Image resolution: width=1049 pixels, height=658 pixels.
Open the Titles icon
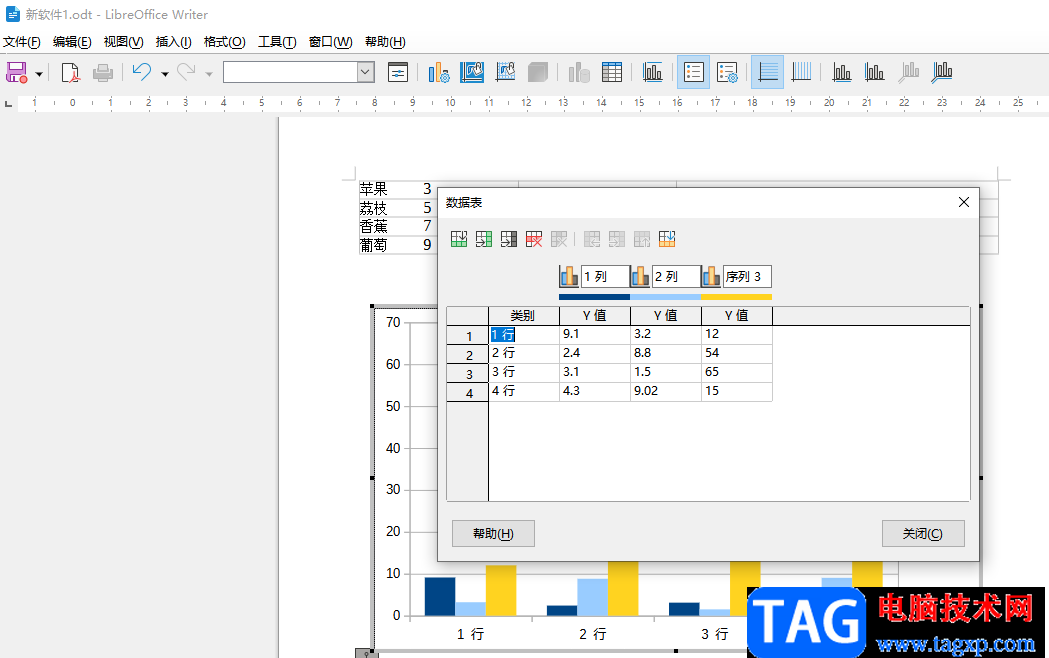click(652, 72)
